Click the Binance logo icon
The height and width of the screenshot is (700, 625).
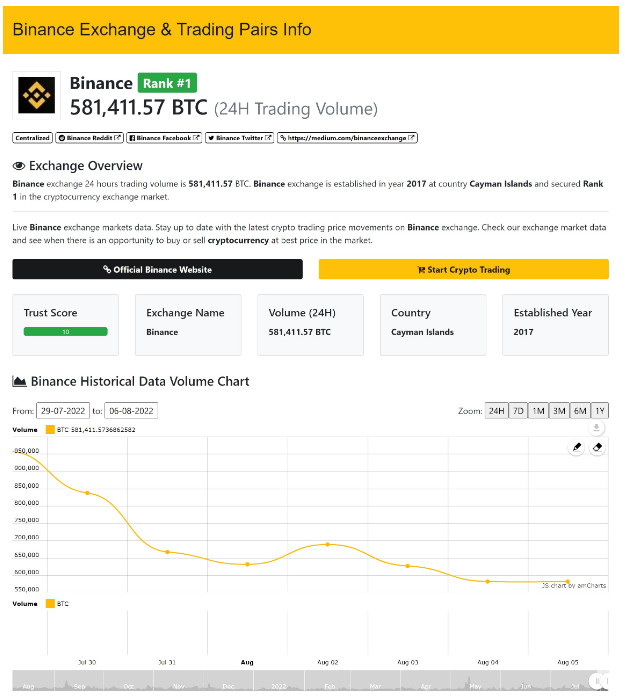36,95
